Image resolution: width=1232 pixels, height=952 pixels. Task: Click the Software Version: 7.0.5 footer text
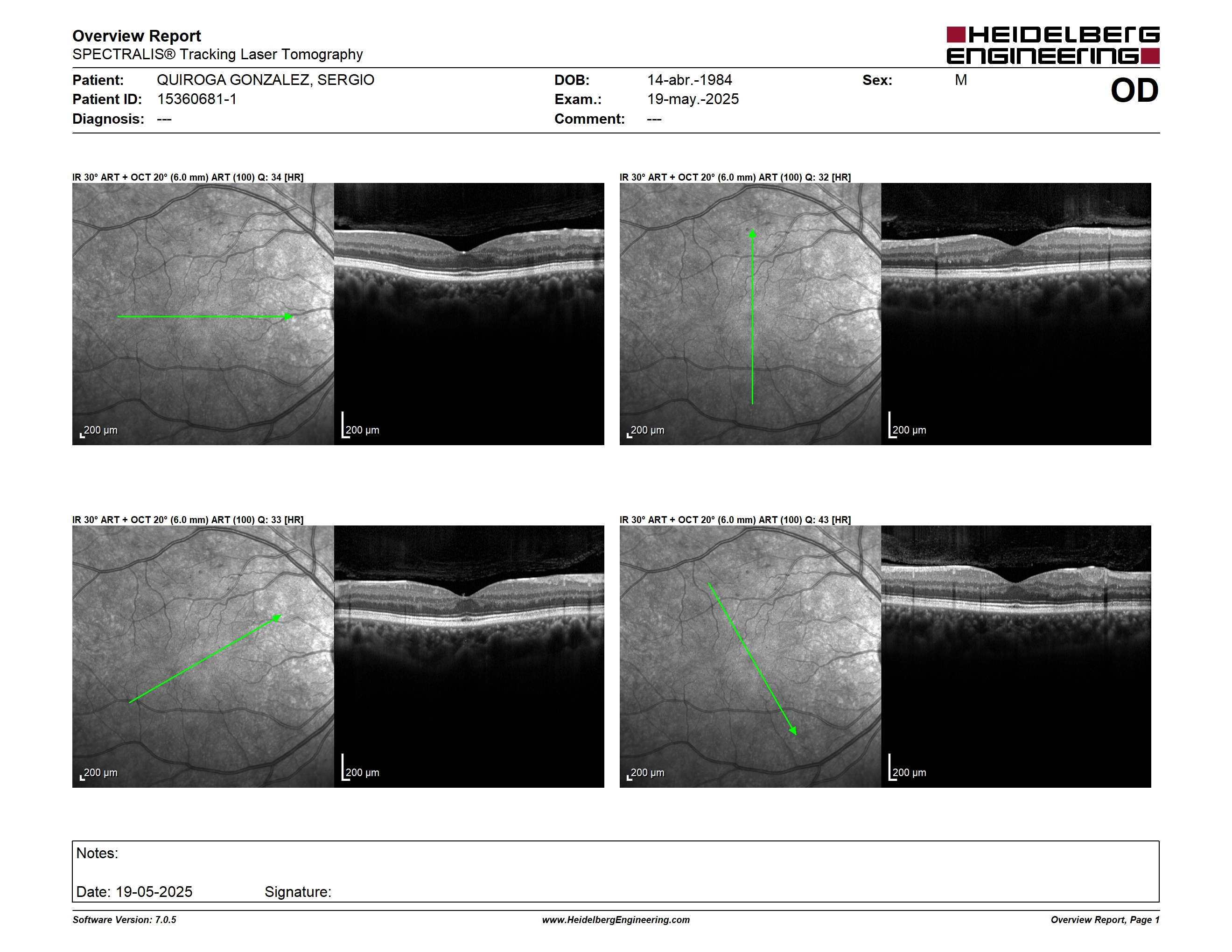tap(124, 920)
